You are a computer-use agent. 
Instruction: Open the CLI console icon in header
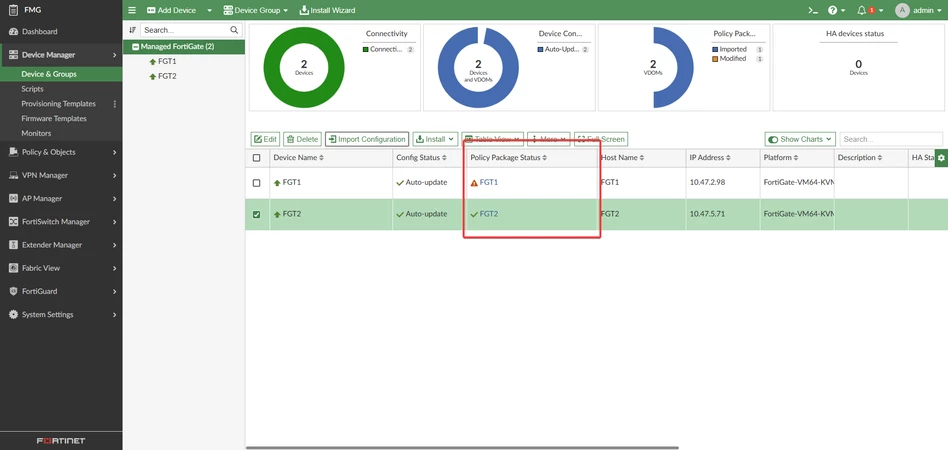(814, 10)
